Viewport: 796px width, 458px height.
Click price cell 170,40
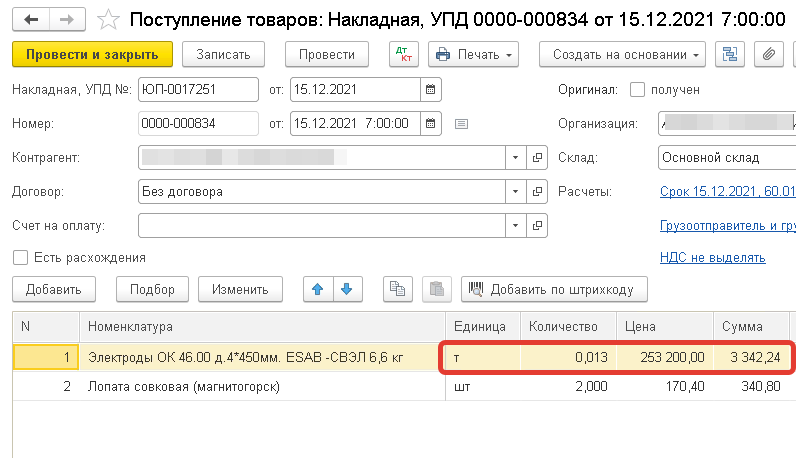point(665,386)
